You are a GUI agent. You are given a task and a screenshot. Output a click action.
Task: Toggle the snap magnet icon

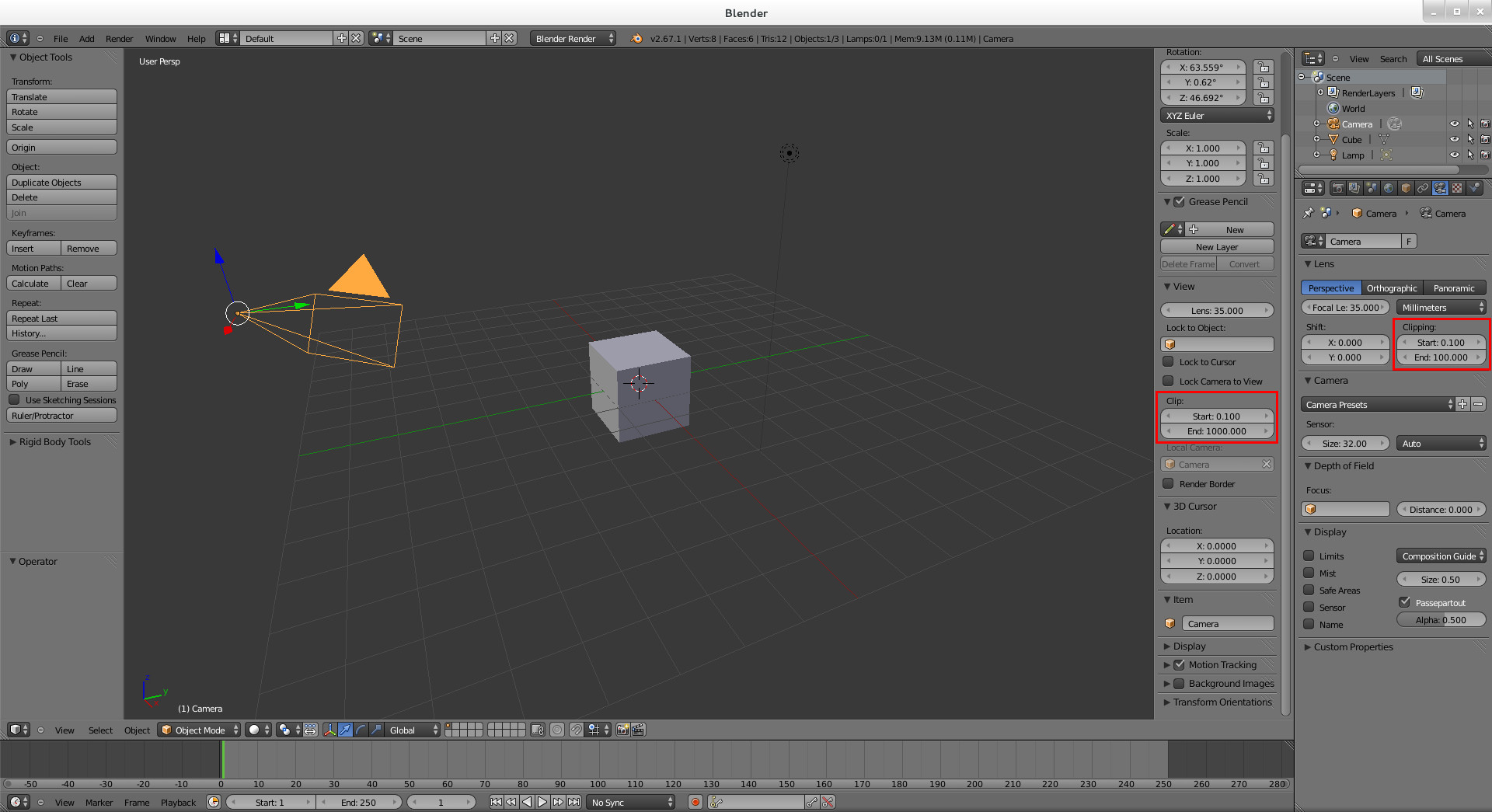576,730
